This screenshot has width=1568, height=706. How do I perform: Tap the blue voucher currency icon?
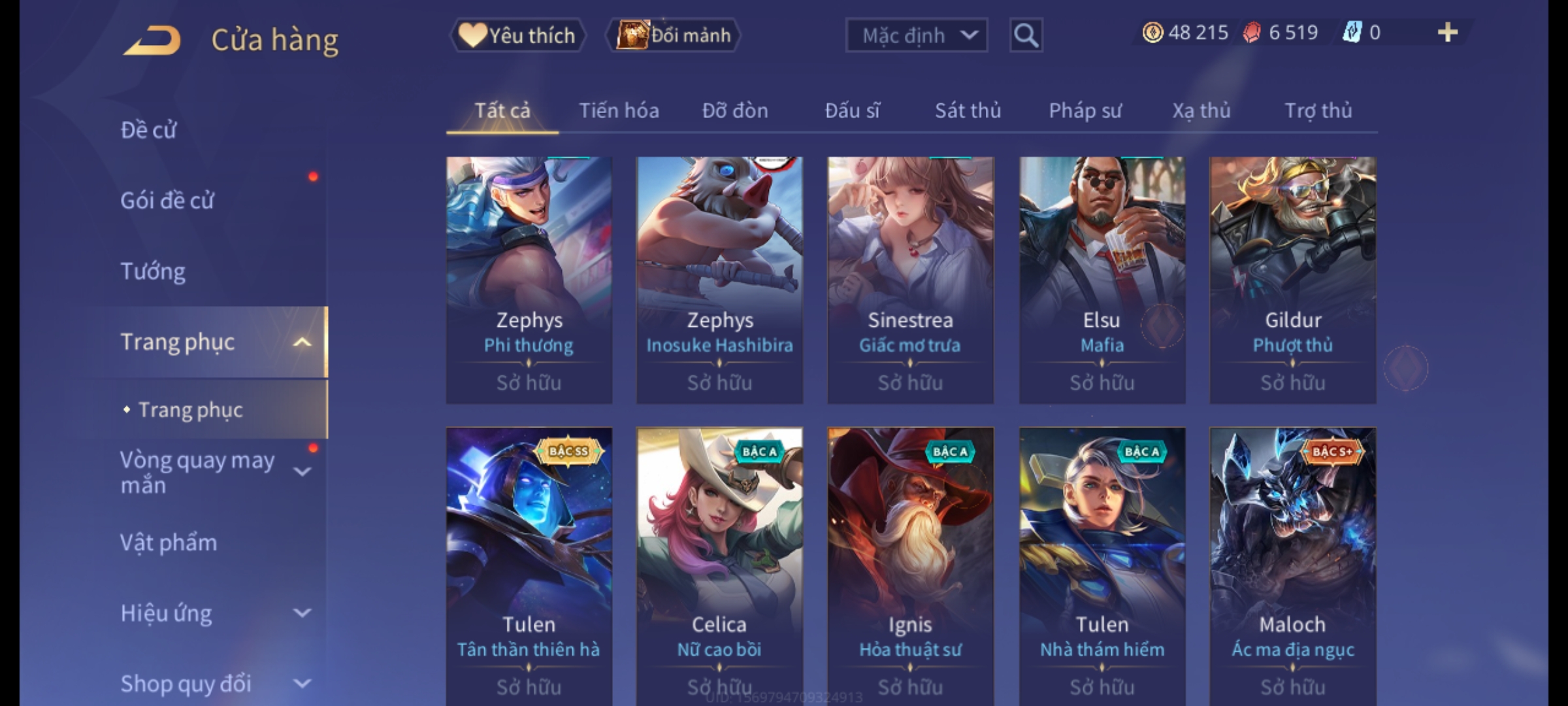[x=1352, y=33]
